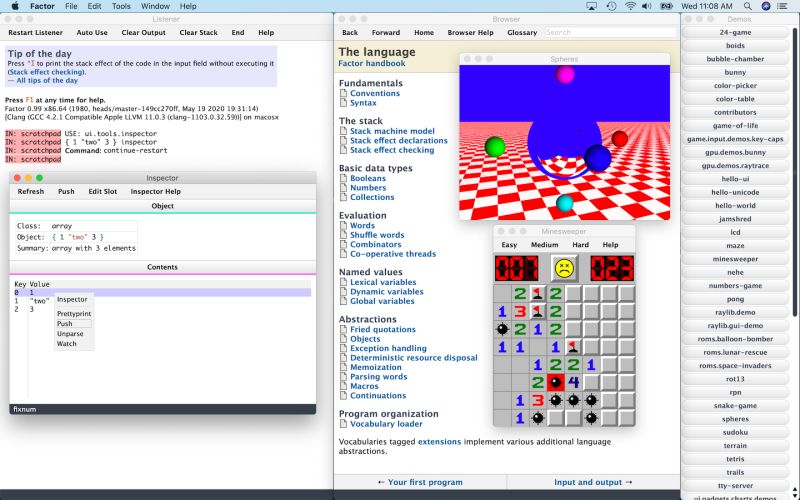Image resolution: width=800 pixels, height=500 pixels.
Task: Open Glossary in the Browser toolbar
Action: (522, 33)
